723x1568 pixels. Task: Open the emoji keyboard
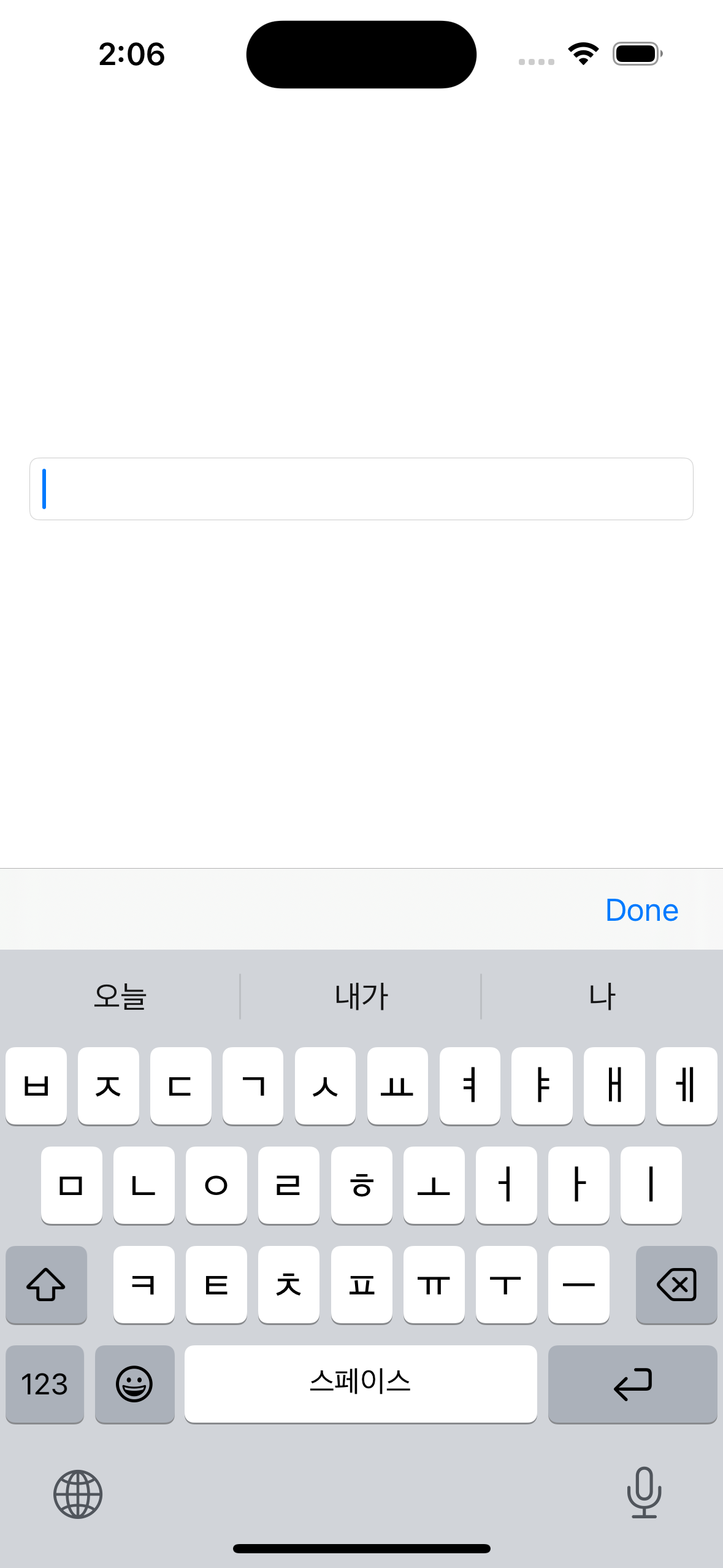(135, 1384)
